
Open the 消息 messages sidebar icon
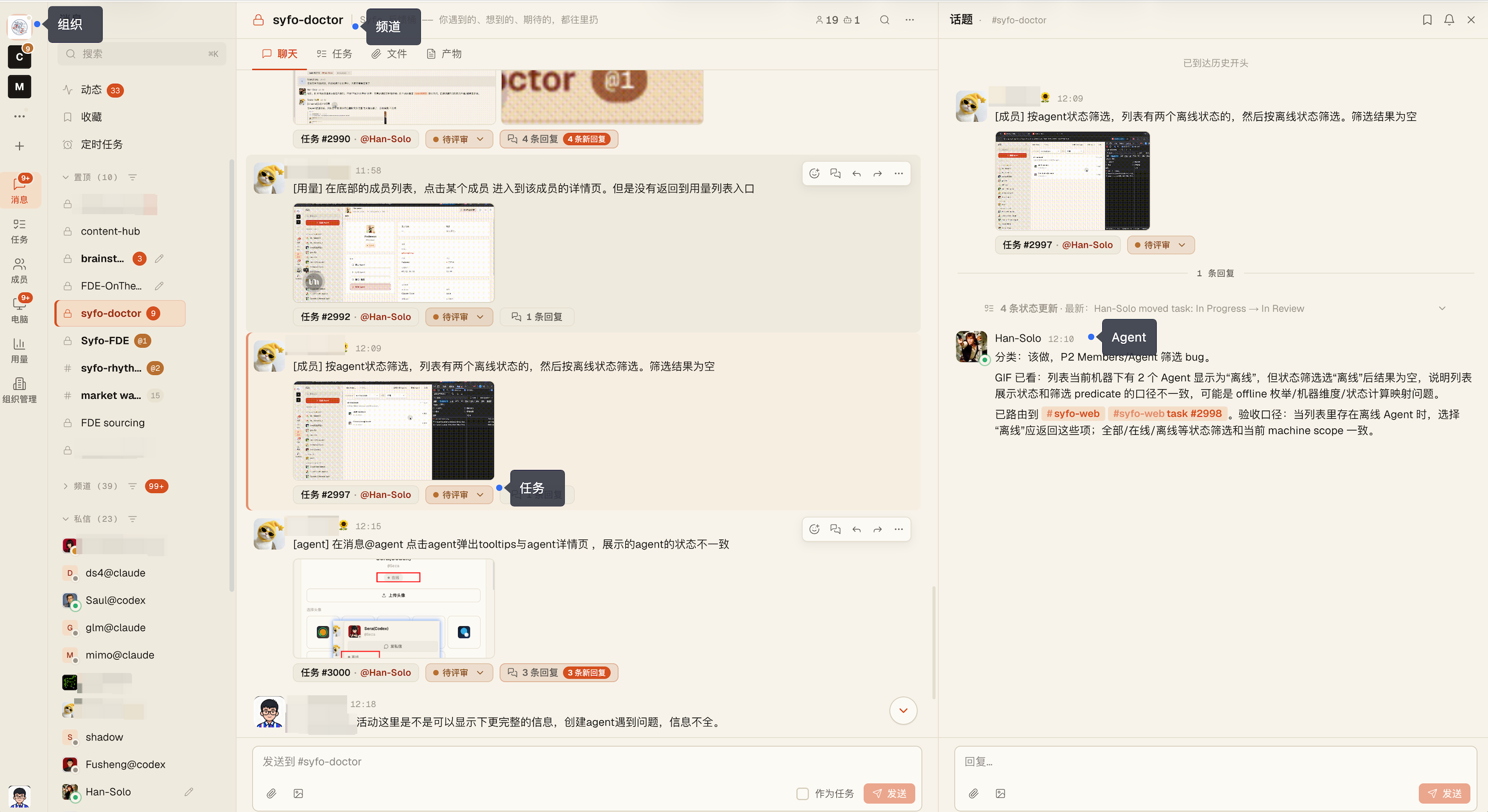20,189
